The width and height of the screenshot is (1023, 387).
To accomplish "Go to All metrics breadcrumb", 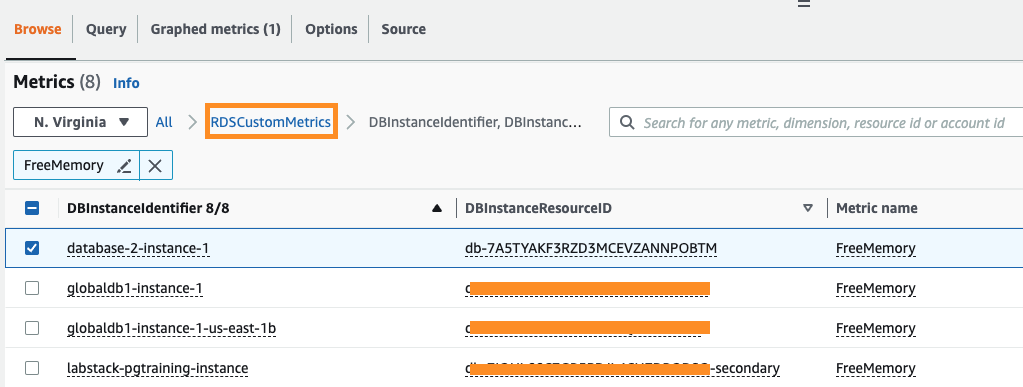I will (x=164, y=122).
